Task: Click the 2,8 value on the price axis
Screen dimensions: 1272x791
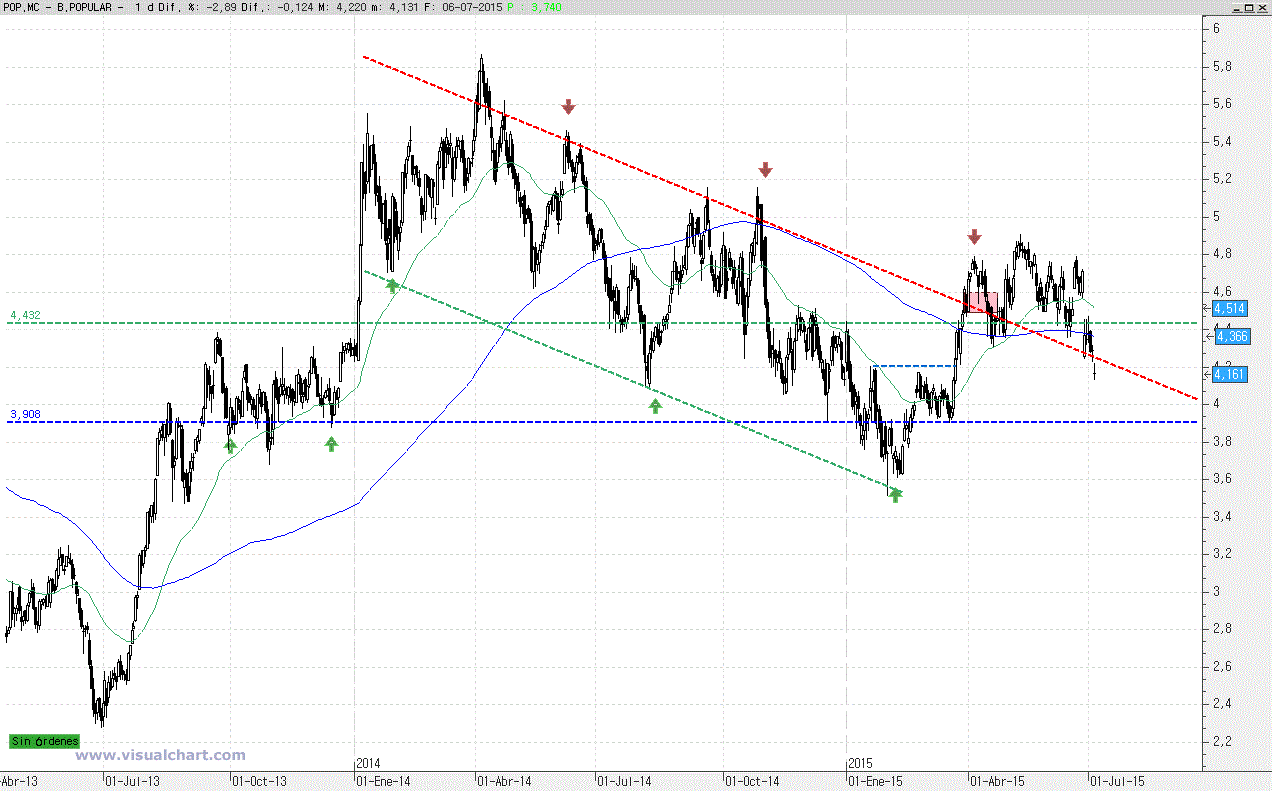Action: click(1221, 629)
